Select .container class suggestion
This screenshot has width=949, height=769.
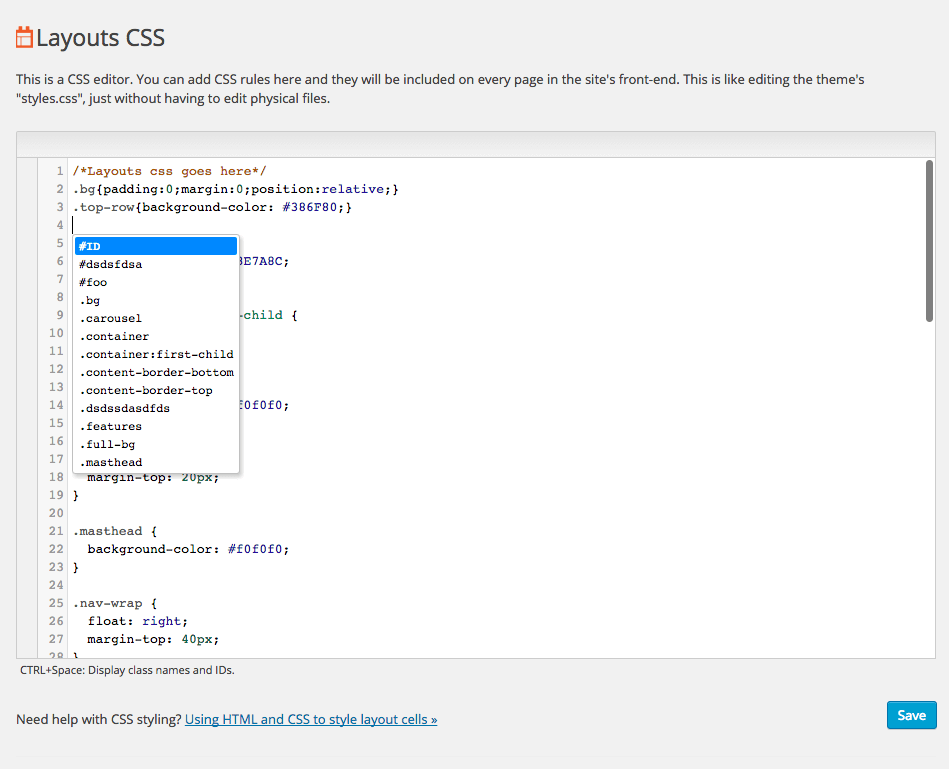click(156, 336)
